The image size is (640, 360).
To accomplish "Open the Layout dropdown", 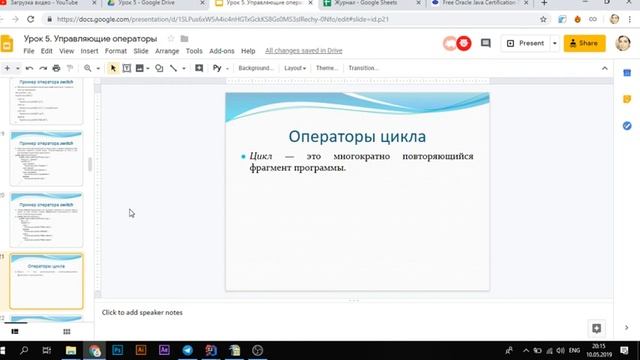I will click(x=295, y=68).
